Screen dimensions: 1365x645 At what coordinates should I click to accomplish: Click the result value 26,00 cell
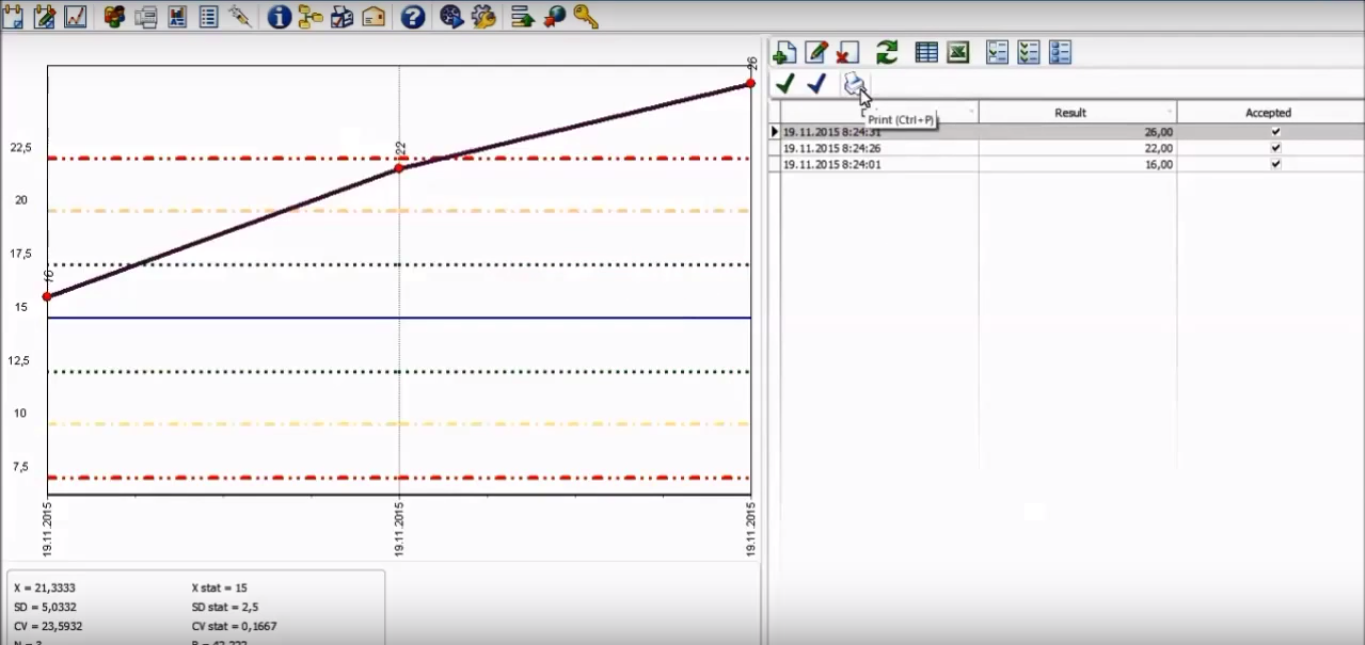click(1077, 131)
